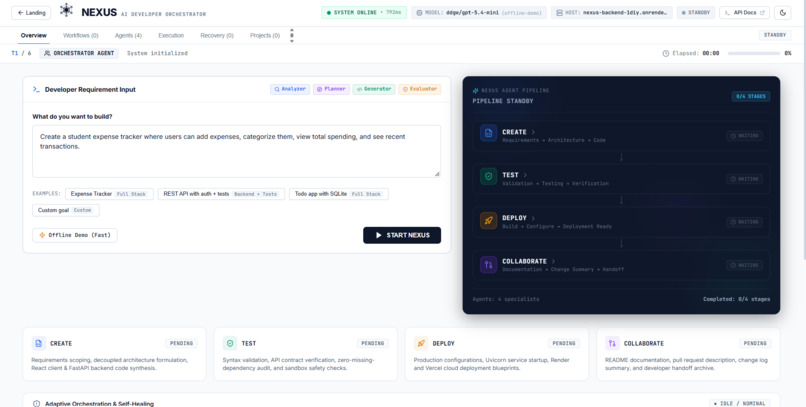
Task: Click the CREATE card document icon
Action: pyautogui.click(x=39, y=343)
